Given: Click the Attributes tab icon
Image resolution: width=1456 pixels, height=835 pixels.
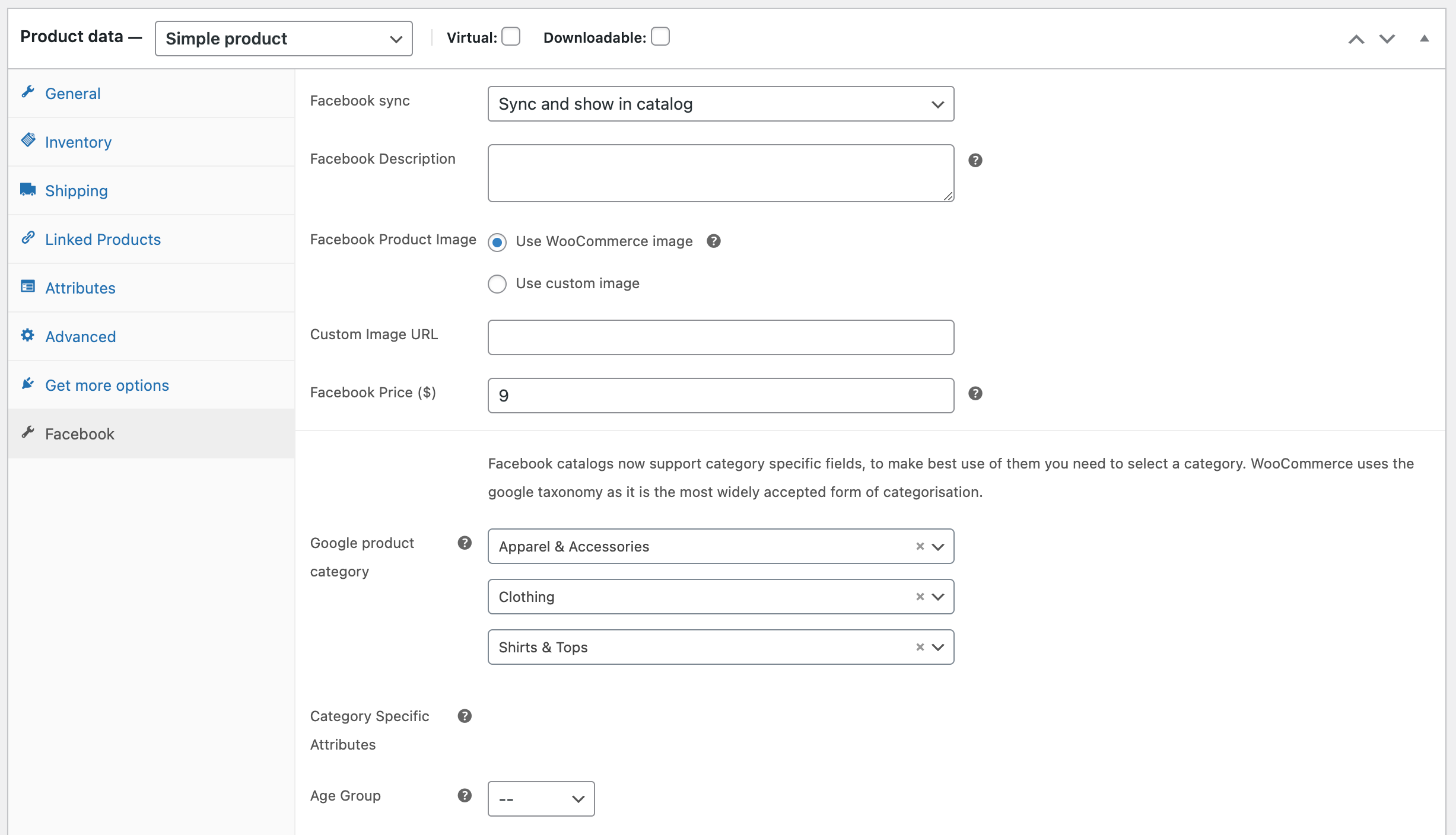Looking at the screenshot, I should point(28,287).
